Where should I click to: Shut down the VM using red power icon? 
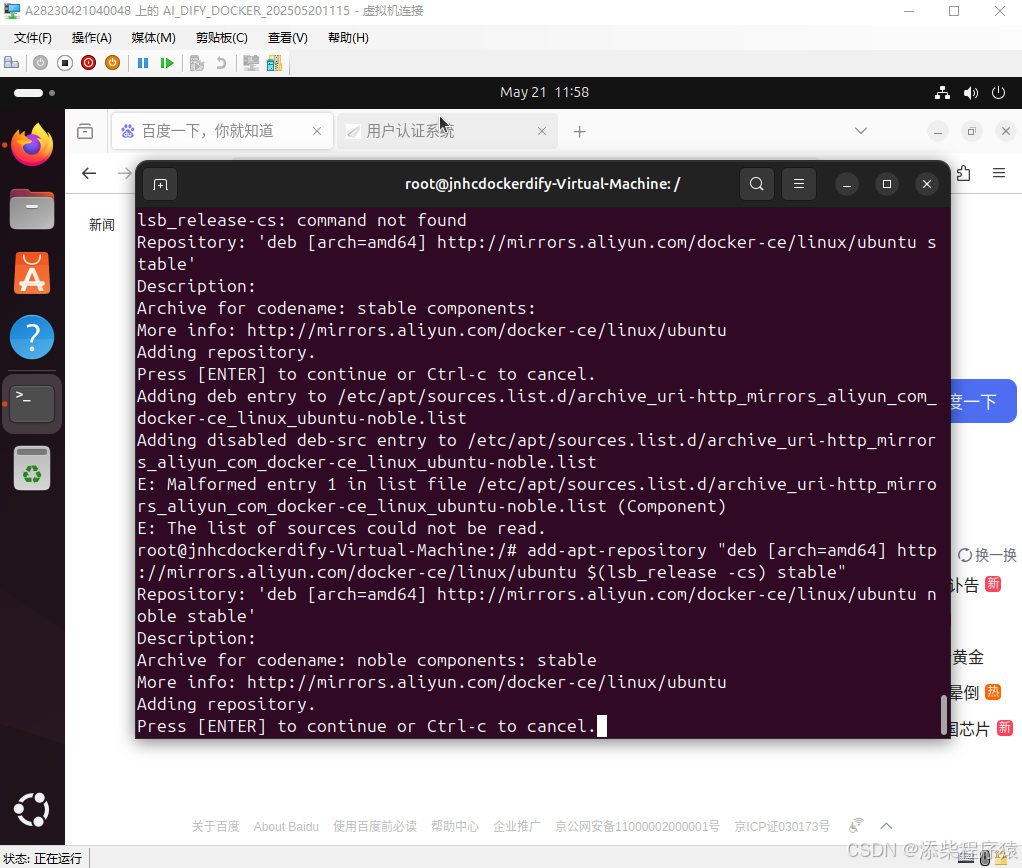click(x=89, y=63)
